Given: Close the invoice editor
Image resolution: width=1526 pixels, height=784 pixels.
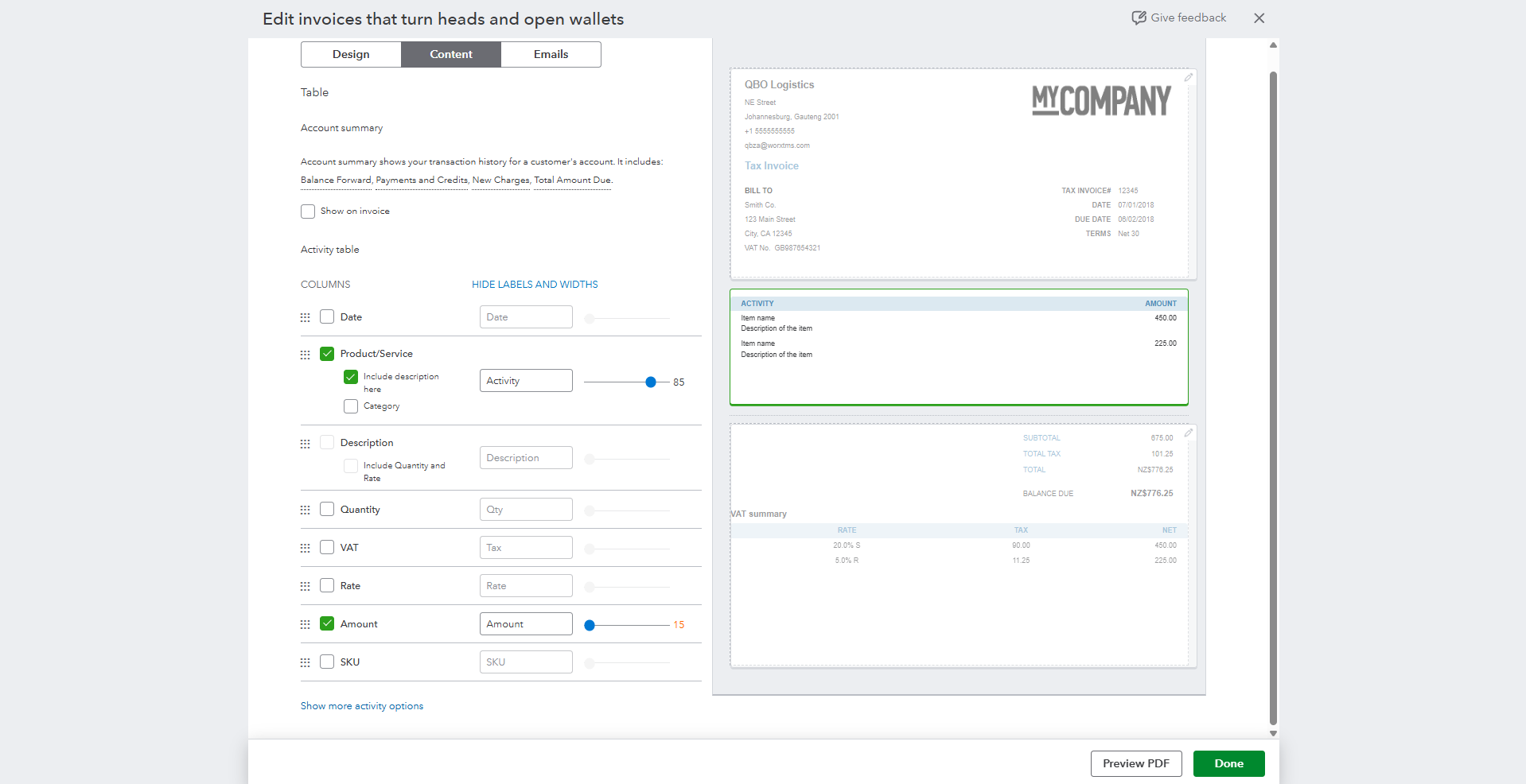Looking at the screenshot, I should click(1259, 17).
